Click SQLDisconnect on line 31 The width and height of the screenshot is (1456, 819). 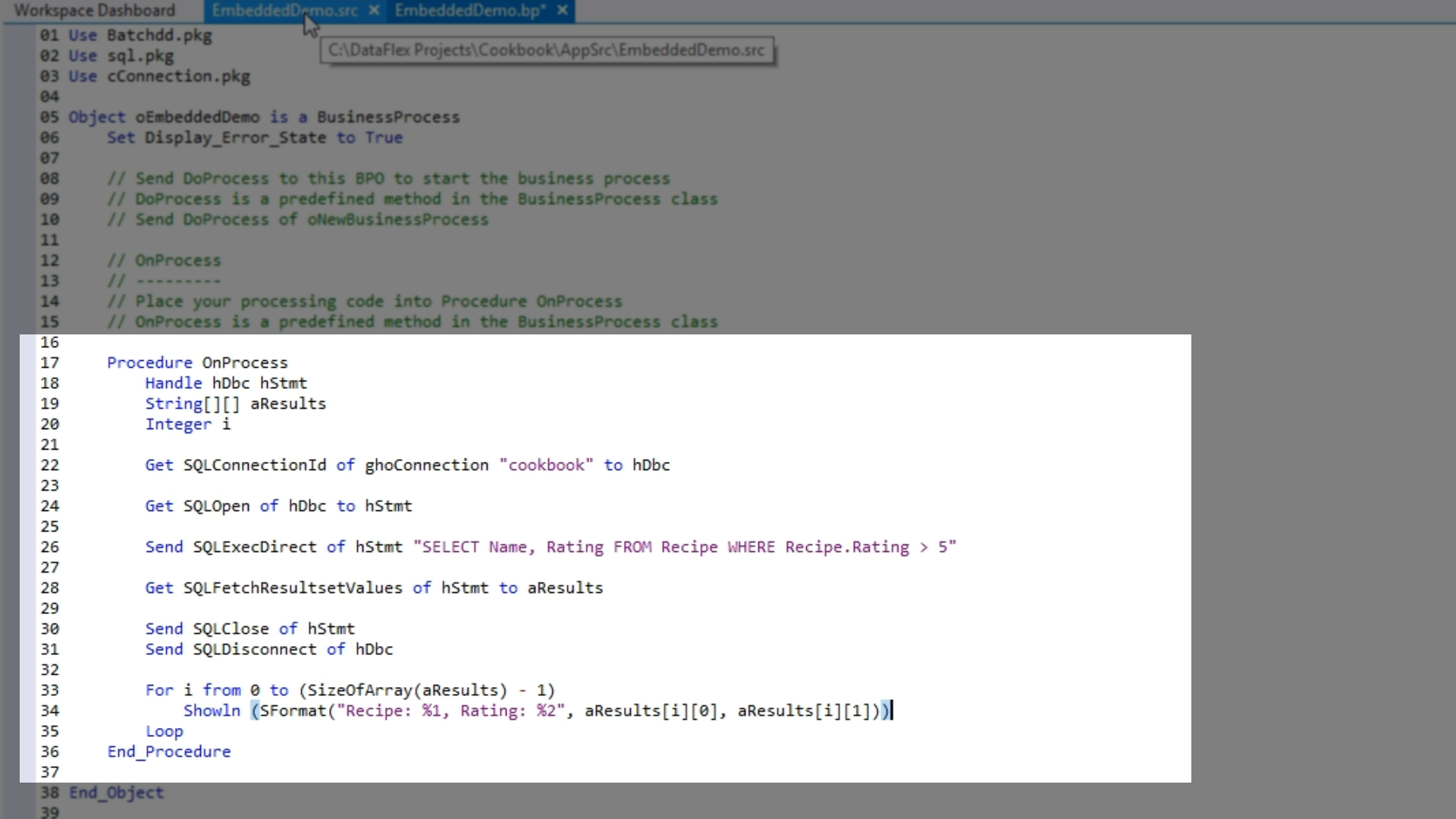coord(255,649)
